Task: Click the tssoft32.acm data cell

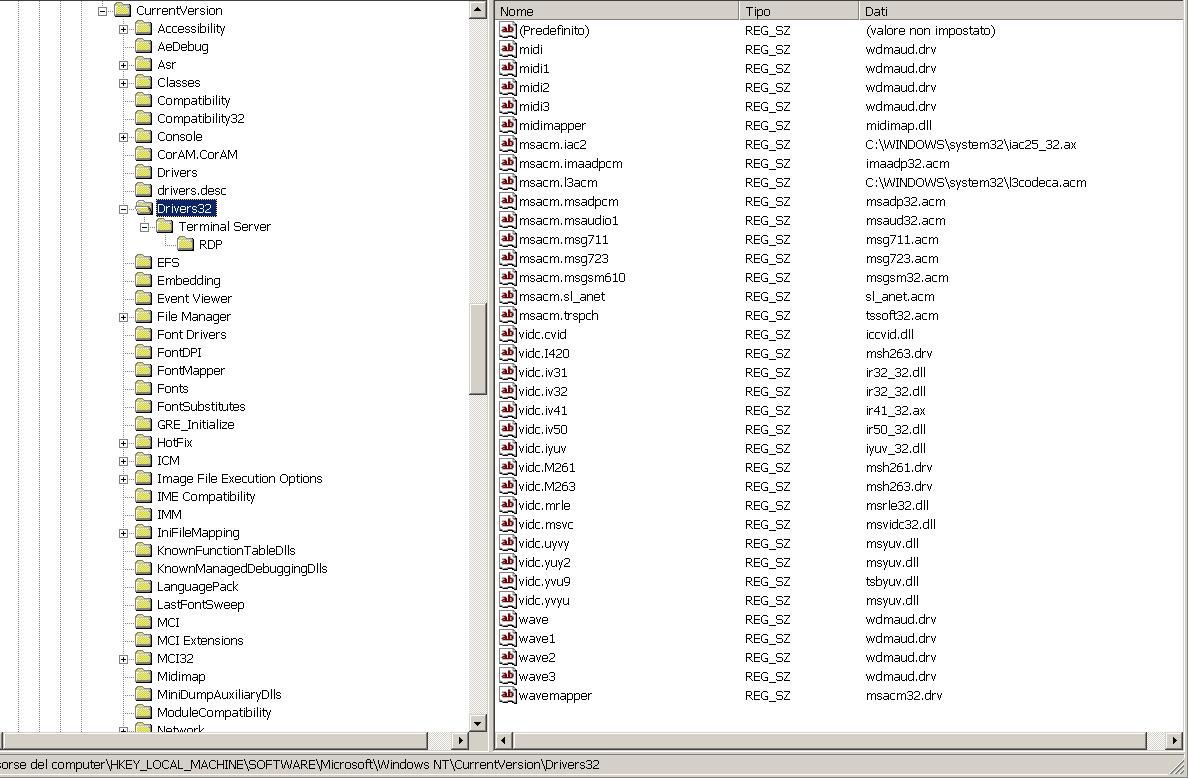Action: point(902,315)
